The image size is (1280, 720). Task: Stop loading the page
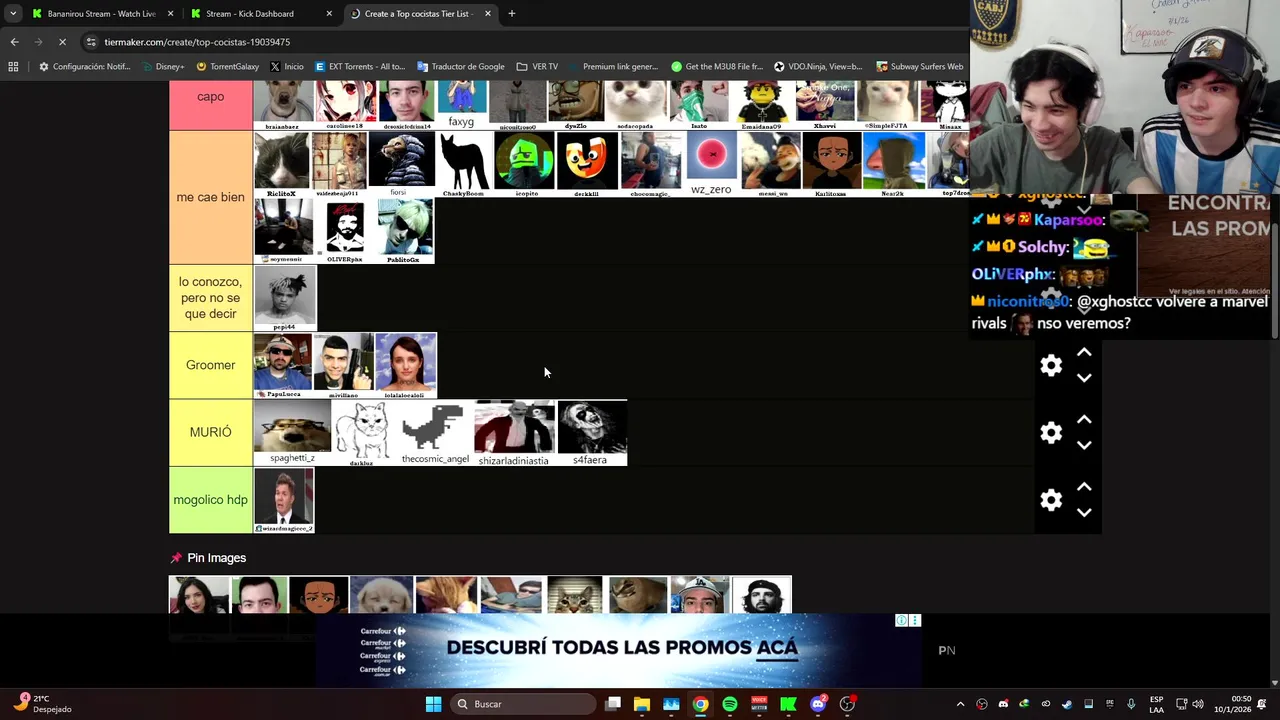pyautogui.click(x=62, y=42)
